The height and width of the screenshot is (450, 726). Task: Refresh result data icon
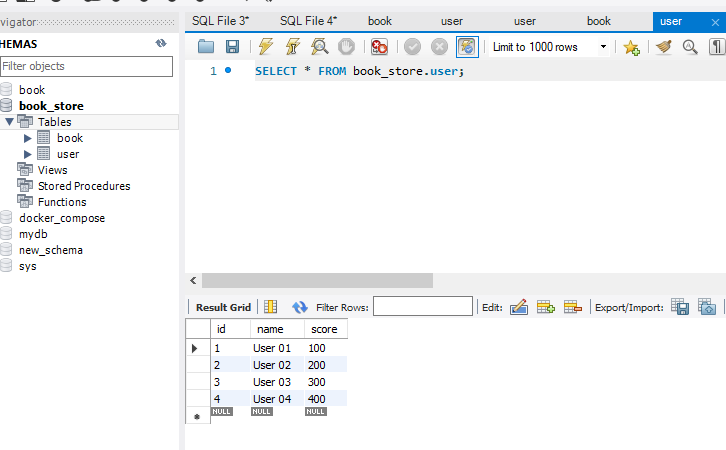300,307
